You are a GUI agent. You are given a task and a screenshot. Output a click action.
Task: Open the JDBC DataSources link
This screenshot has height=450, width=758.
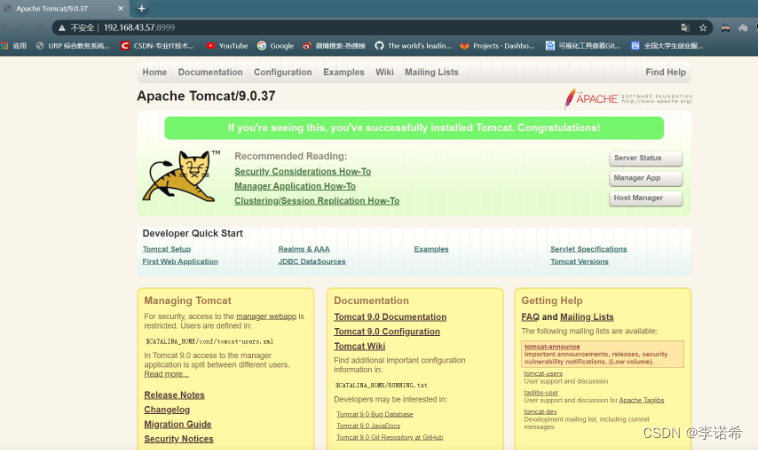[x=312, y=261]
